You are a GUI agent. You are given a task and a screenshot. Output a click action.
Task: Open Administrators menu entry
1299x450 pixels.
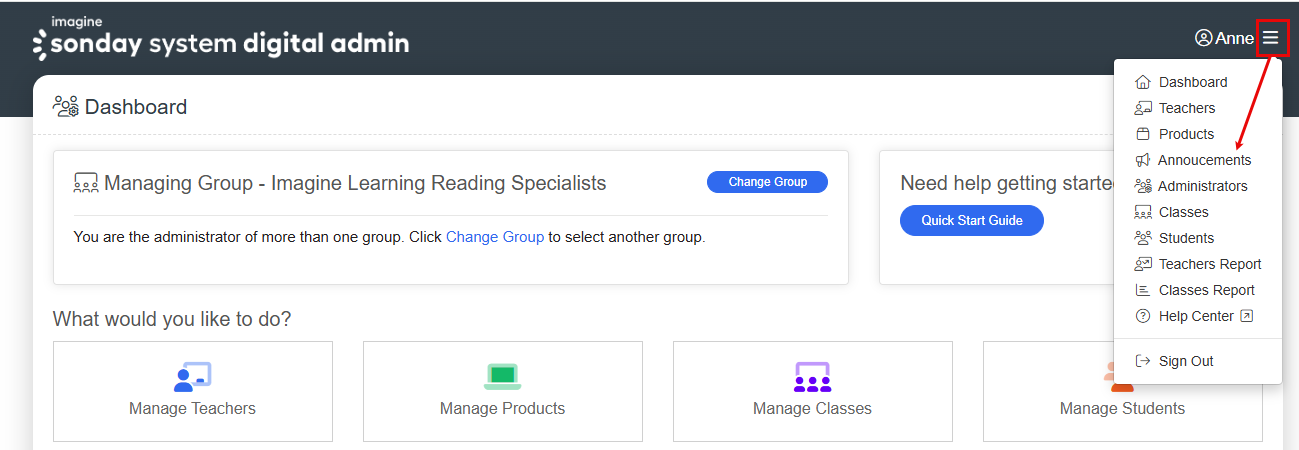[1202, 186]
